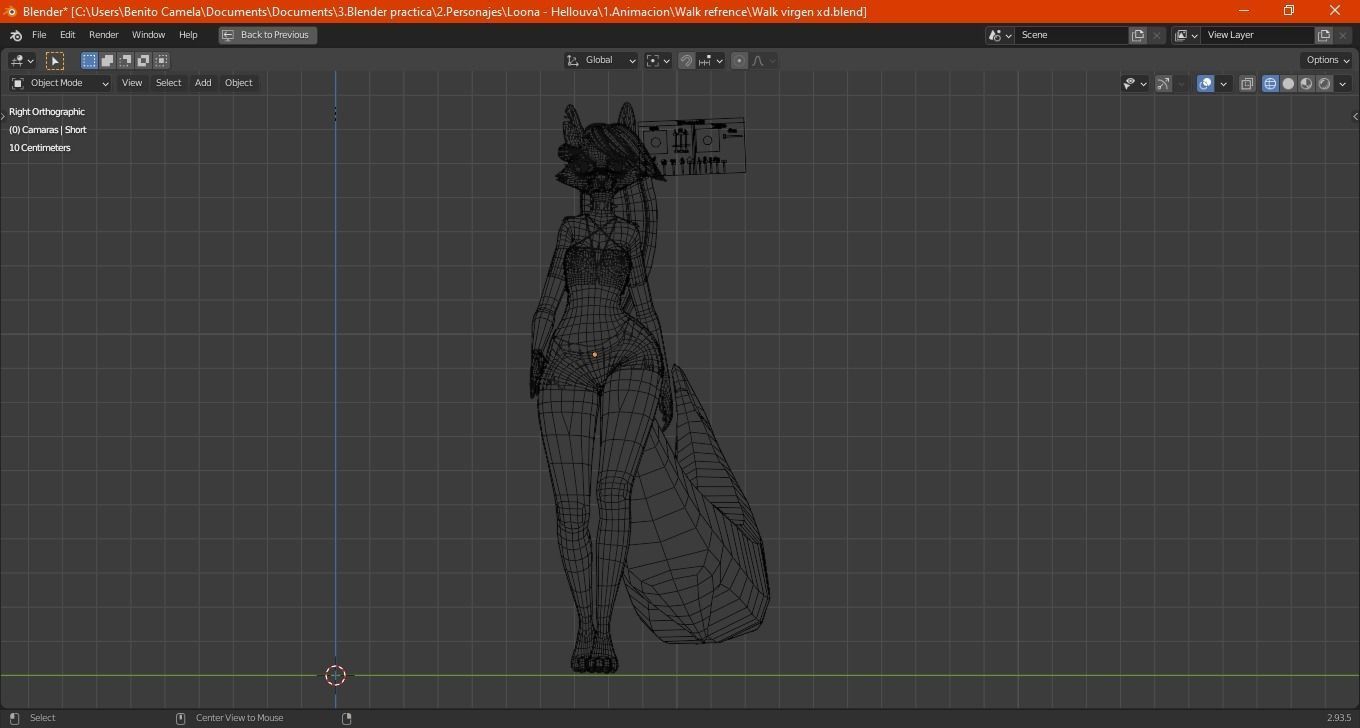This screenshot has height=728, width=1360.
Task: Open the Edit menu
Action: coord(67,35)
